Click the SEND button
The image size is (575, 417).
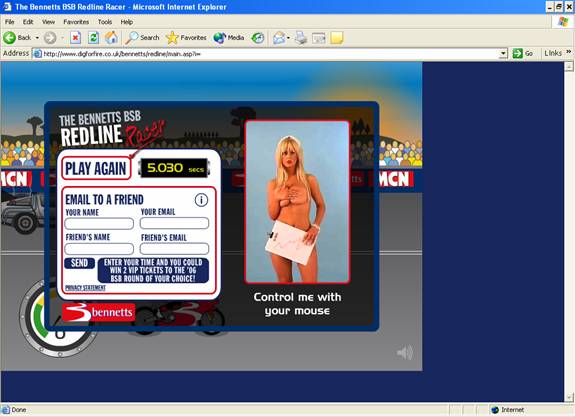click(79, 263)
